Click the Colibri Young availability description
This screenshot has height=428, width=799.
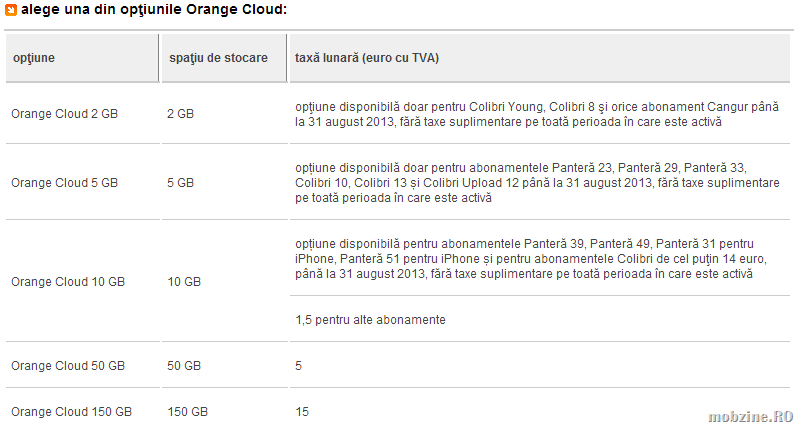[x=537, y=114]
